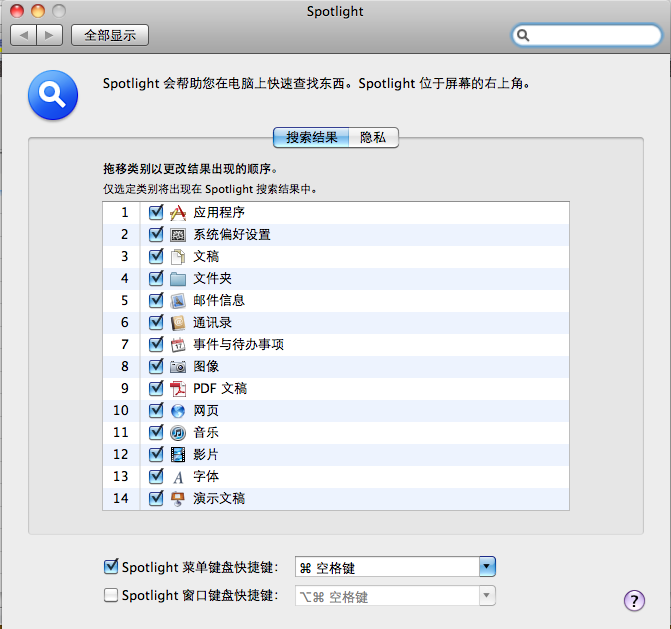The image size is (671, 629).
Task: Switch to the 搜索结果 tab
Action: (311, 137)
